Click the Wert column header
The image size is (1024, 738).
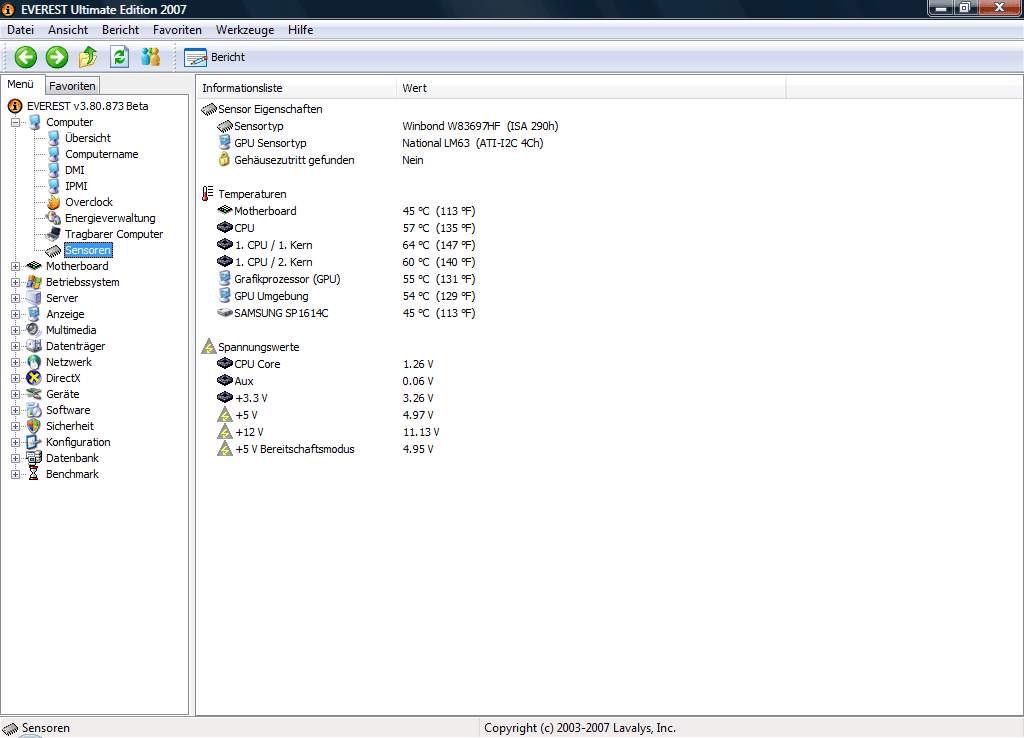(591, 88)
